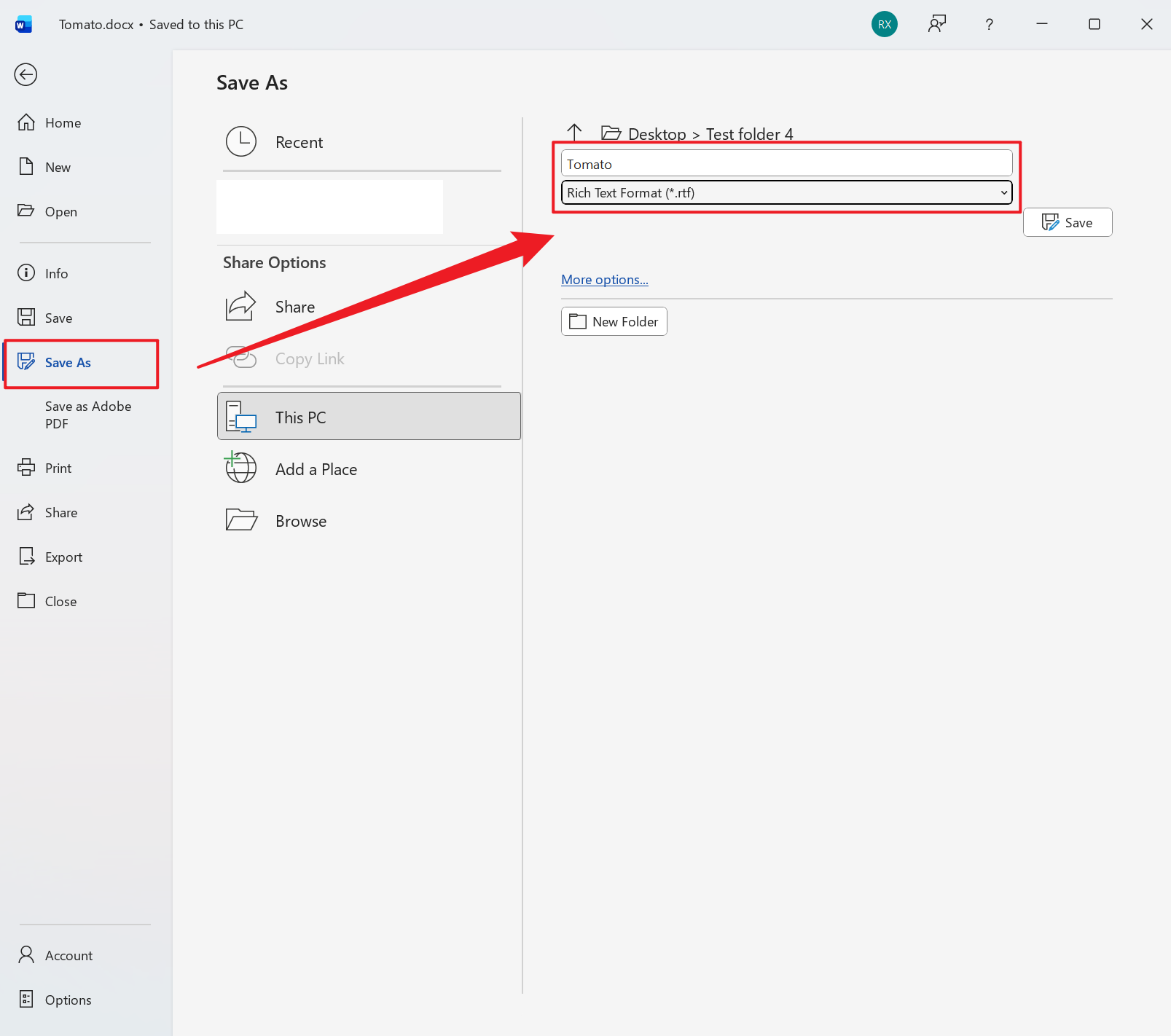Screen dimensions: 1171x1036
Task: Open the feedback person icon in title bar
Action: (x=936, y=24)
